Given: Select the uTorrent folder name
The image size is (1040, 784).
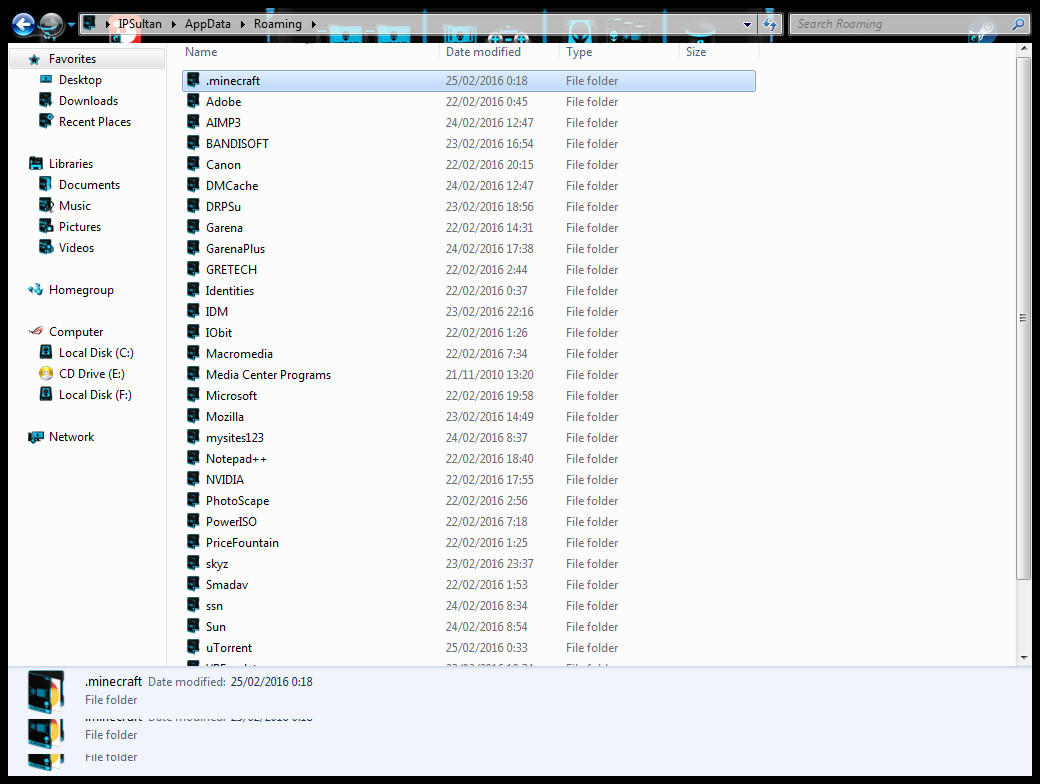Looking at the screenshot, I should click(229, 648).
